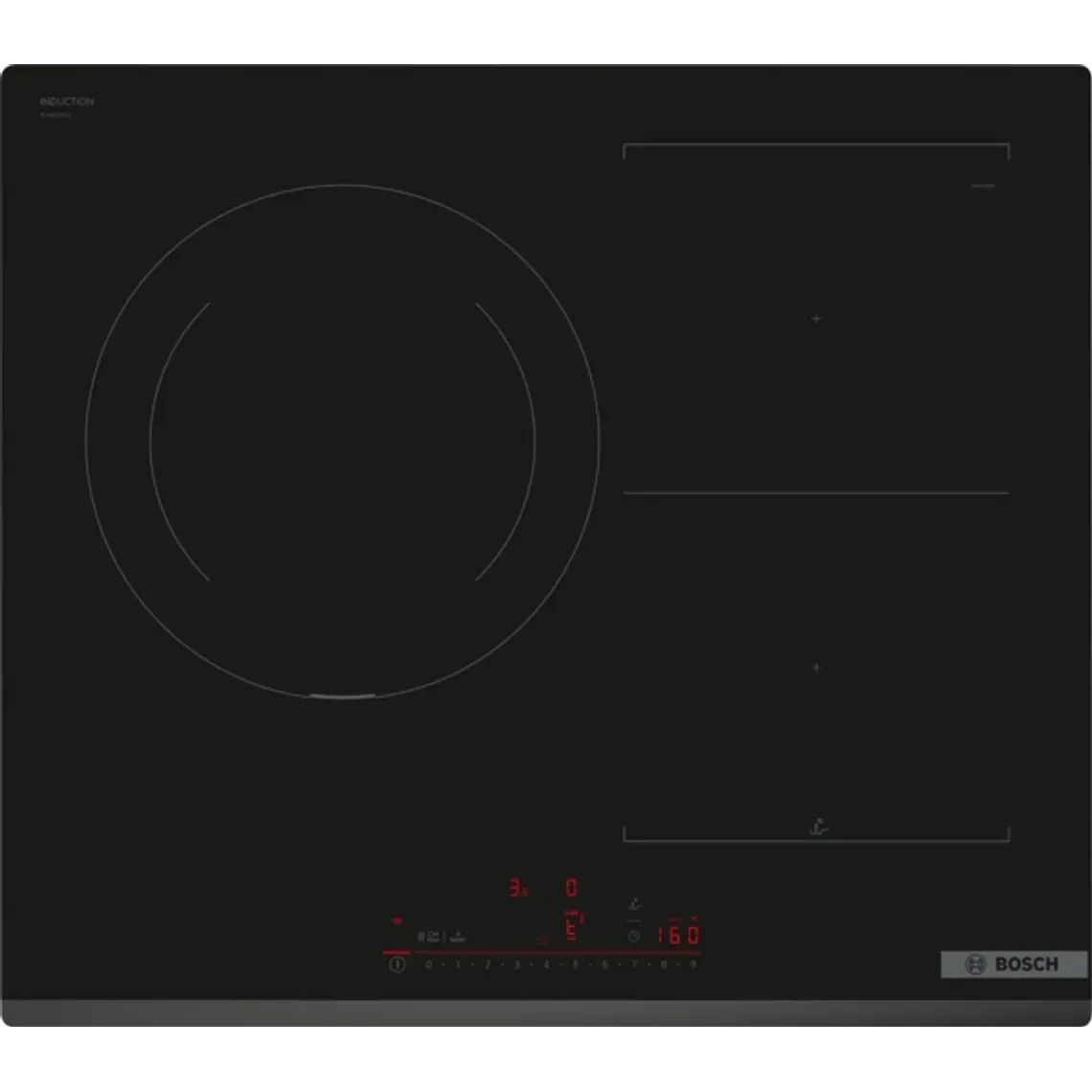Tap the pan symbol at bottom of flex zone
Screen dimensions: 1092x1092
tap(818, 827)
